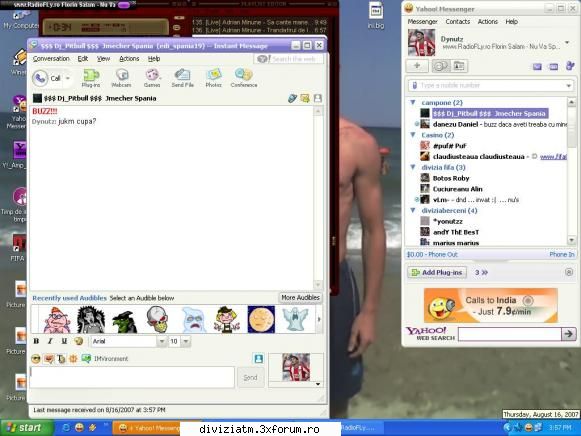Click Phone Out balance link
581x436 pixels.
(432, 254)
